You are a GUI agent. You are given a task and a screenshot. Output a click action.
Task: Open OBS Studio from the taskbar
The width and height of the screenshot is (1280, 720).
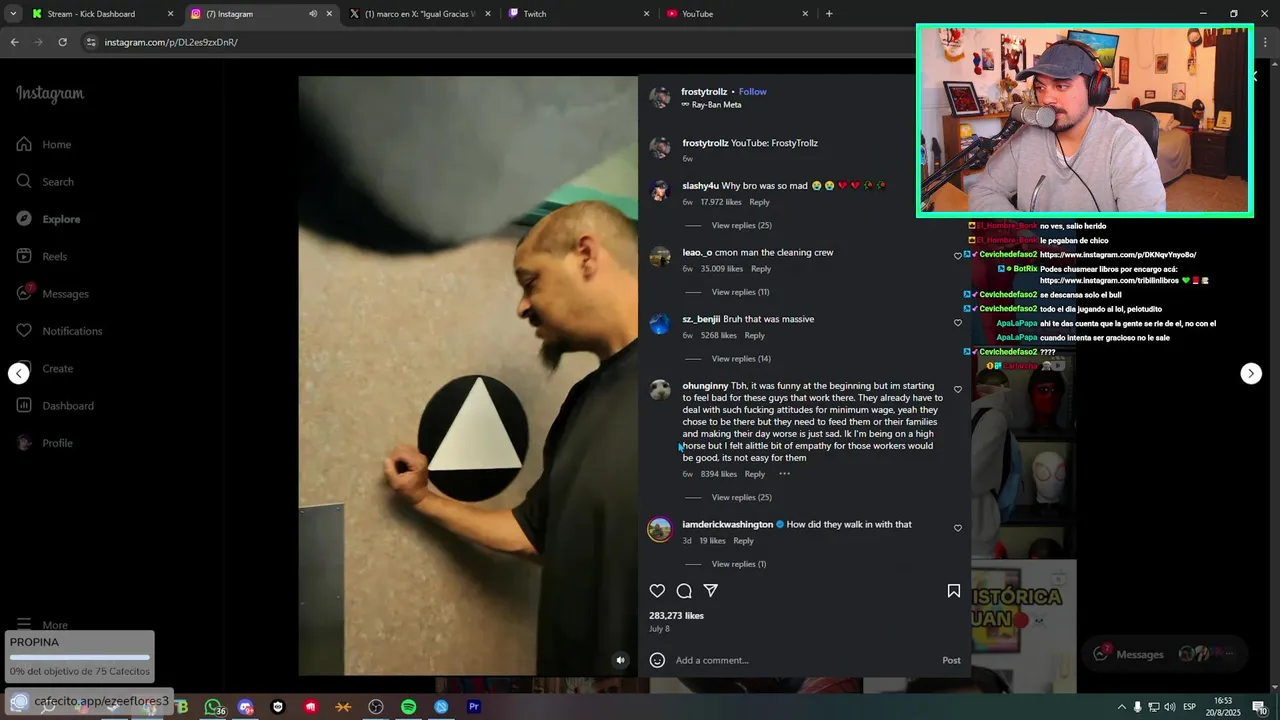tap(376, 707)
